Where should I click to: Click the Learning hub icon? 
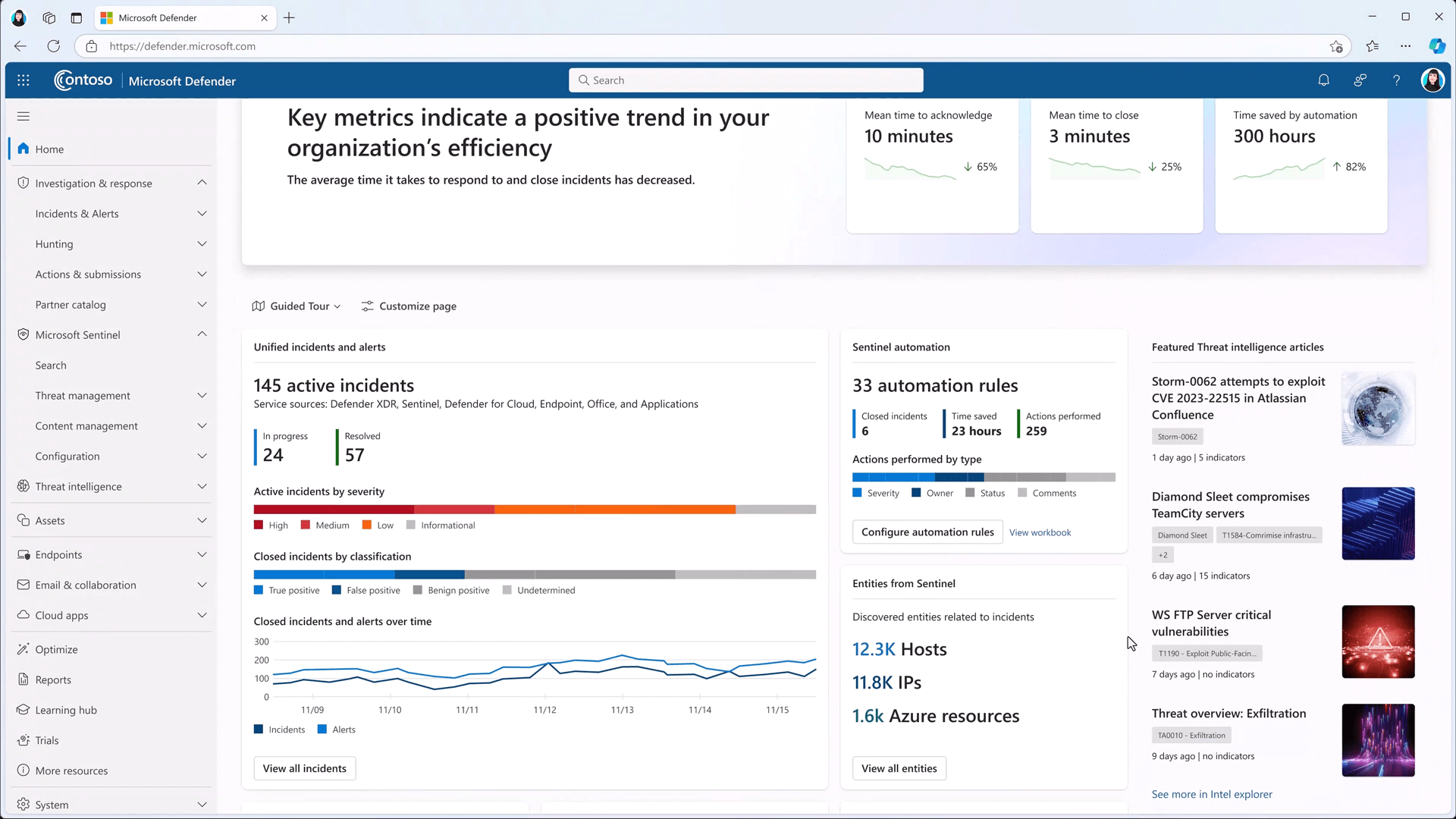(24, 710)
